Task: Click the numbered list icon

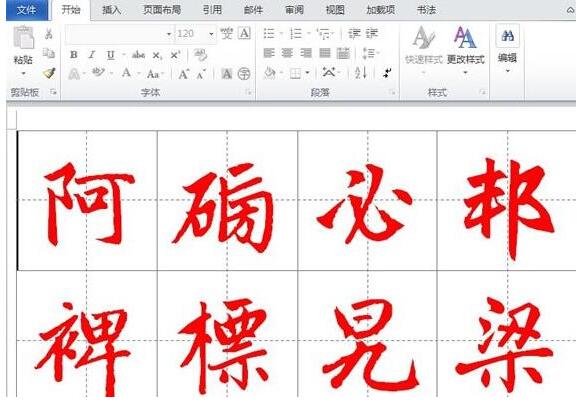Action: tap(296, 34)
